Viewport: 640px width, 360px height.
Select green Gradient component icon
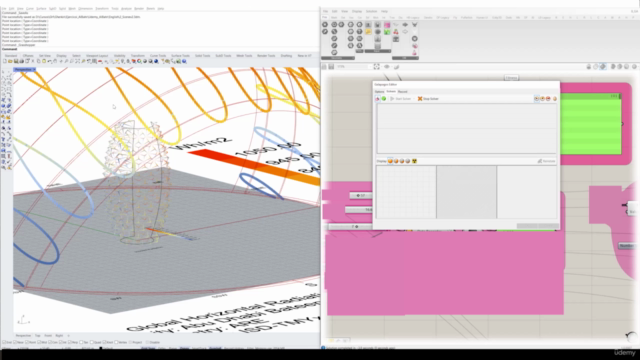387,32
